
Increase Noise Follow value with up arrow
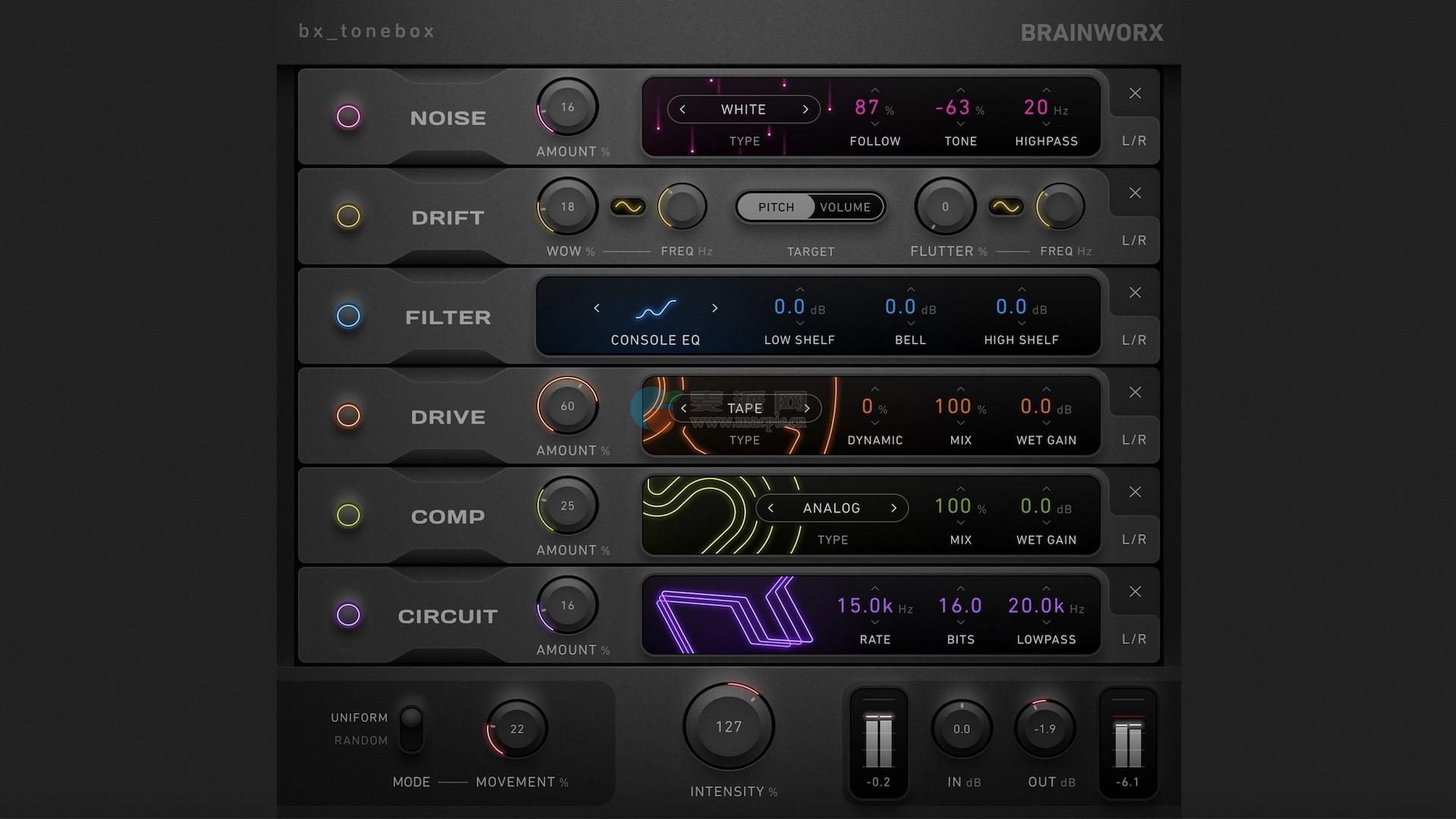[x=874, y=90]
